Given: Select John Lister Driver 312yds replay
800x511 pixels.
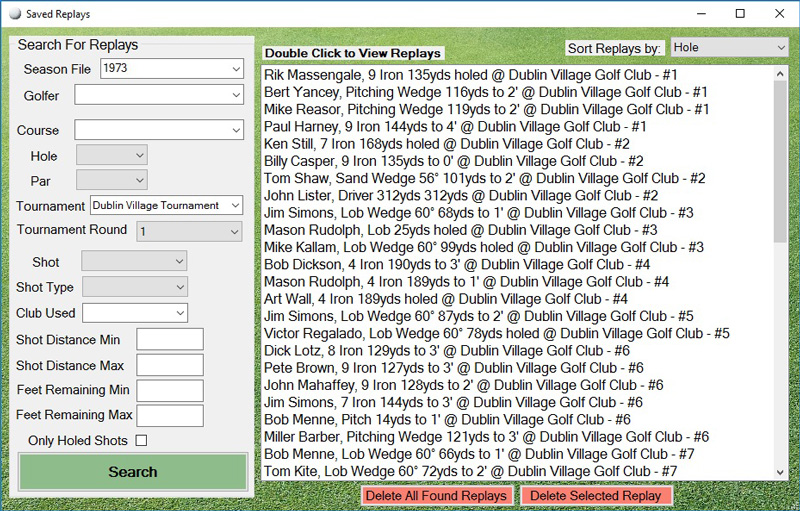Looking at the screenshot, I should pos(461,196).
